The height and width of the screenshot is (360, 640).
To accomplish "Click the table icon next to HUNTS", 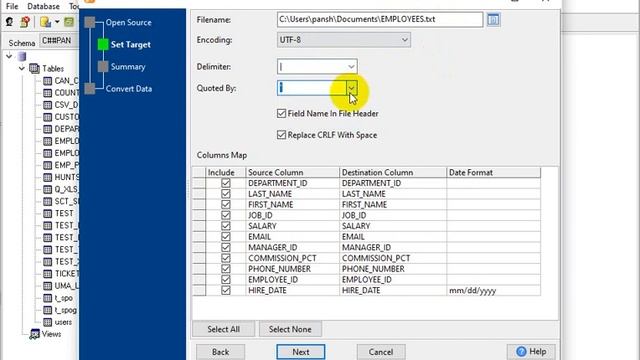I will pyautogui.click(x=47, y=177).
